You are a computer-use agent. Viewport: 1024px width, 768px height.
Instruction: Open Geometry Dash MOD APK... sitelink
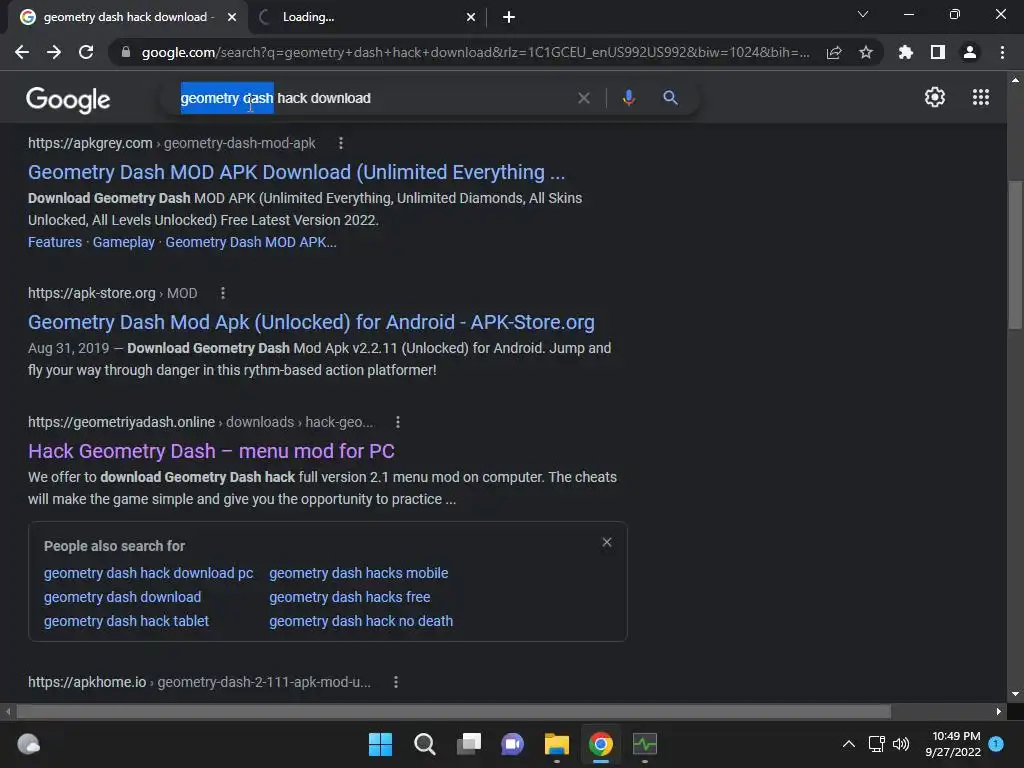pyautogui.click(x=251, y=242)
